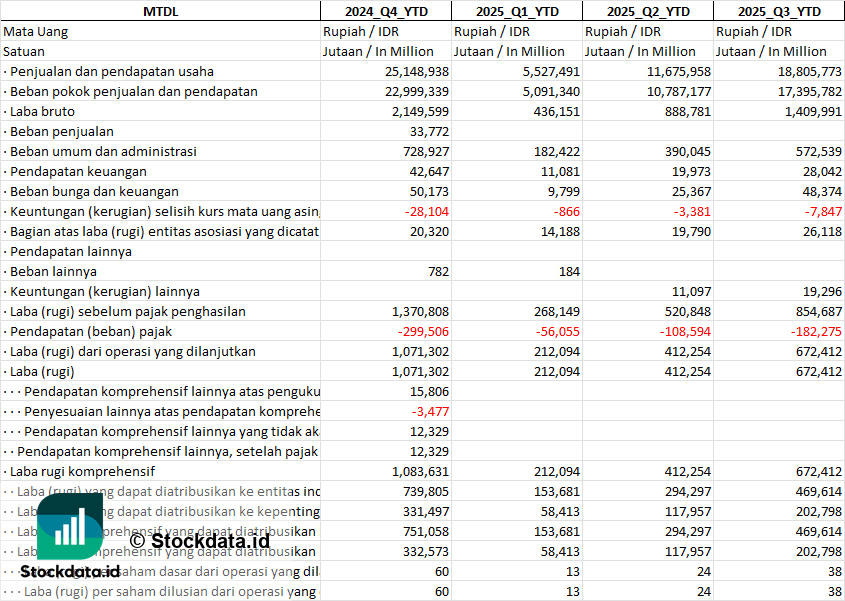Select the Laba bruto row label
Viewport: 845px width, 601px height.
(39, 111)
